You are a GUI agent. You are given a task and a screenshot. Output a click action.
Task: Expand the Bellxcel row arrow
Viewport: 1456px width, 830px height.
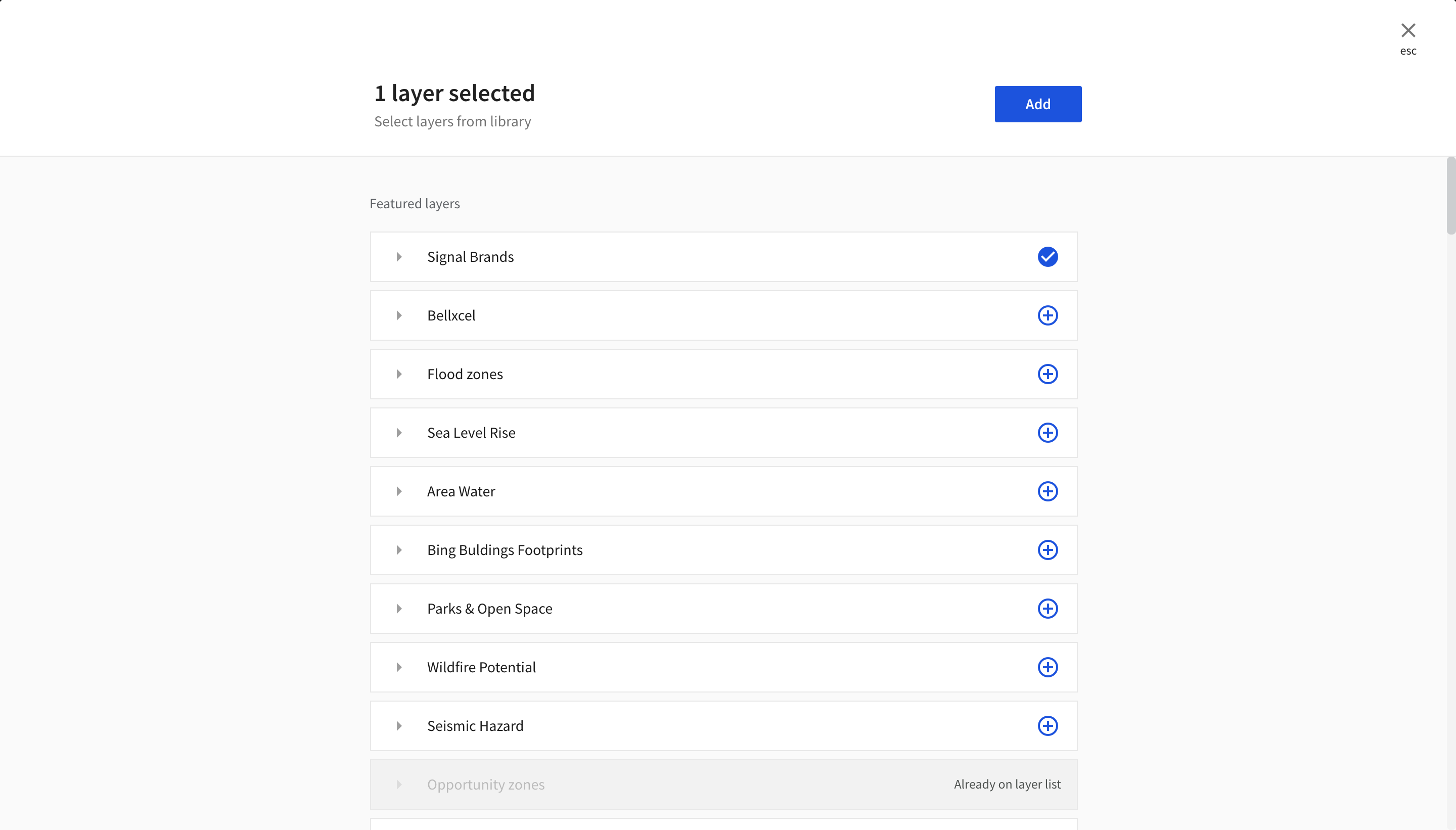[x=399, y=315]
